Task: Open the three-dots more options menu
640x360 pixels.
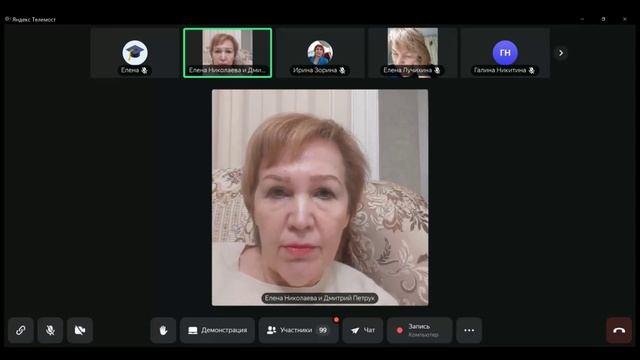Action: [469, 330]
